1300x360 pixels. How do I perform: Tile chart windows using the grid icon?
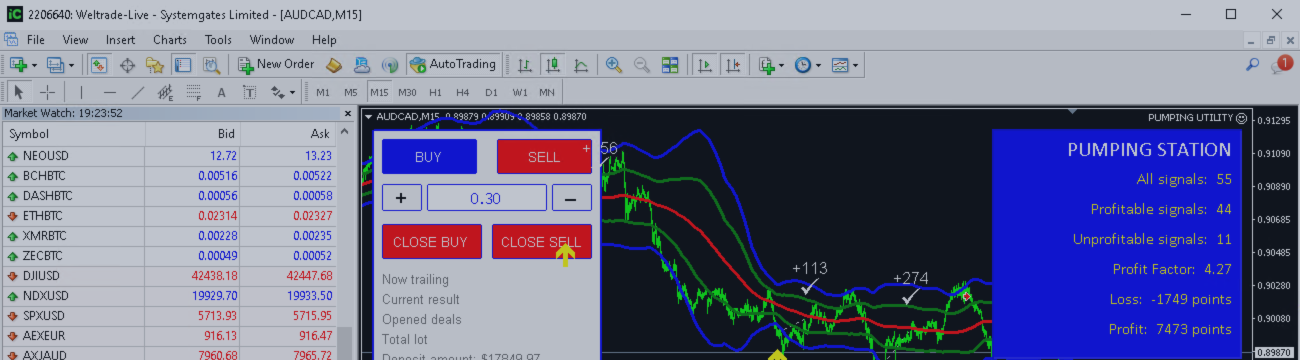[x=670, y=64]
